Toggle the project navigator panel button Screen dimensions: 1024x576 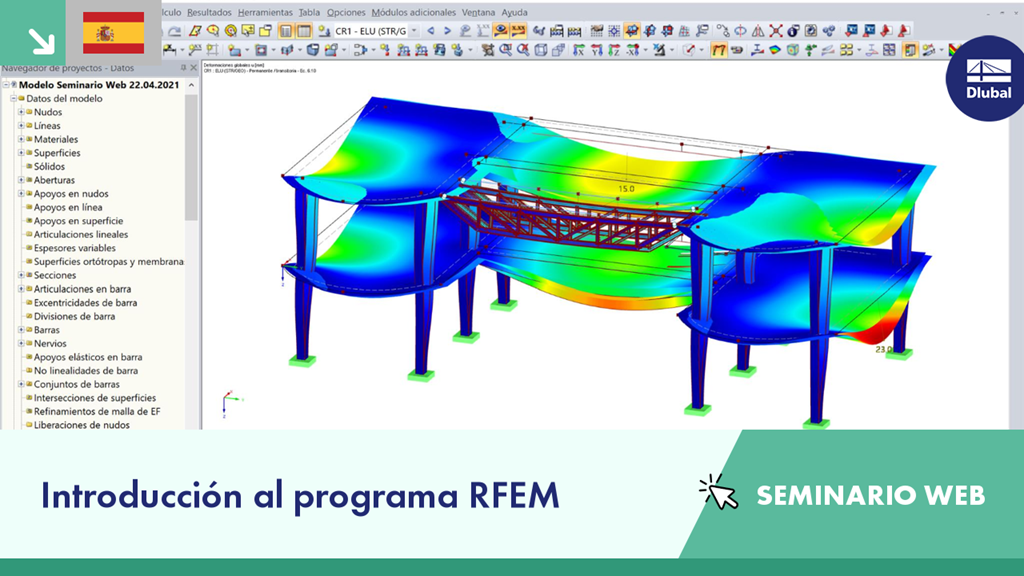(x=286, y=31)
